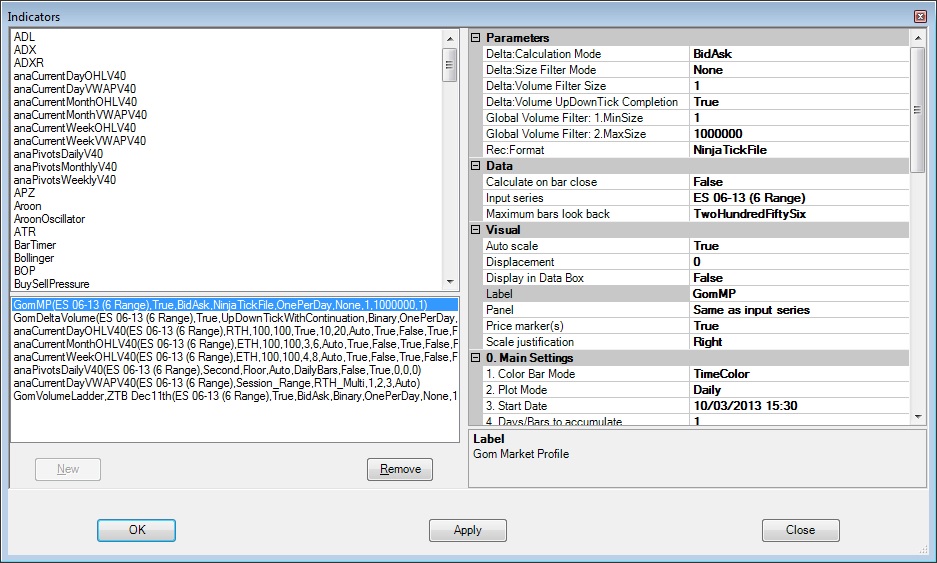Edit the Label value GomMP
The height and width of the screenshot is (563, 937).
(799, 294)
